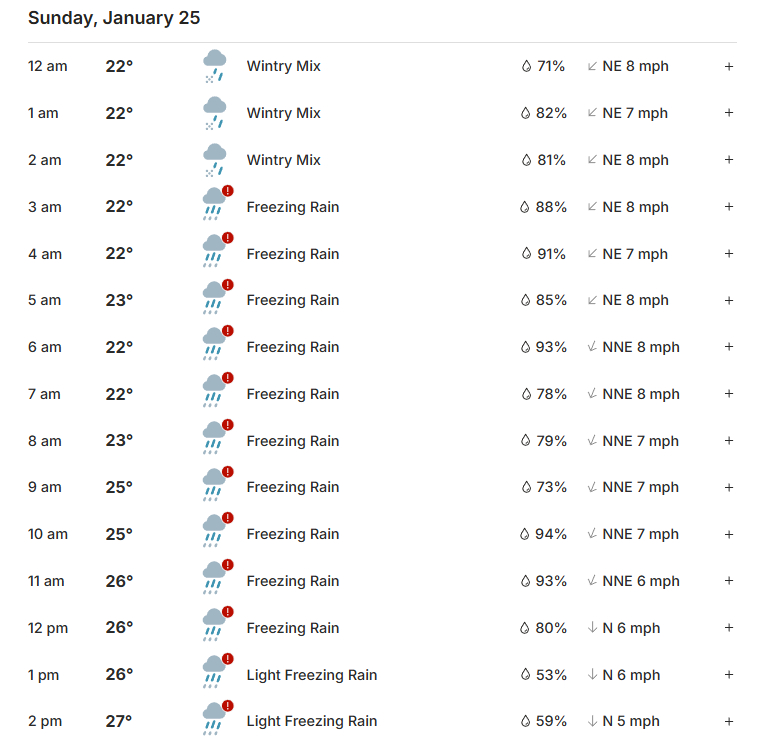The height and width of the screenshot is (742, 772).
Task: Click the light freezing rain icon at 1 pm
Action: click(214, 675)
